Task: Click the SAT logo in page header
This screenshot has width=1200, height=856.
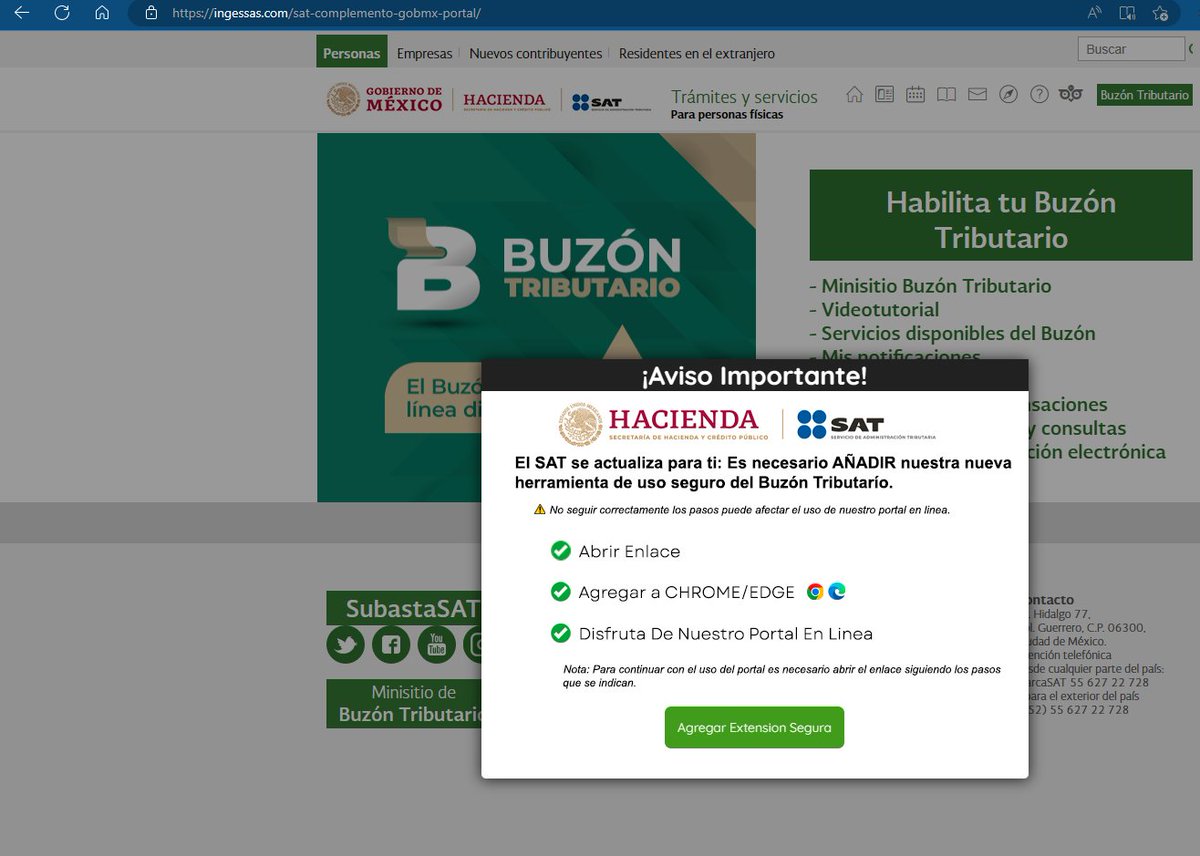Action: click(611, 101)
